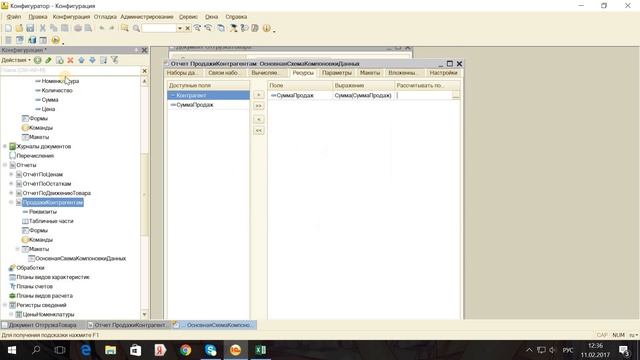Open the Файл menu
The image size is (640, 360).
[x=13, y=17]
